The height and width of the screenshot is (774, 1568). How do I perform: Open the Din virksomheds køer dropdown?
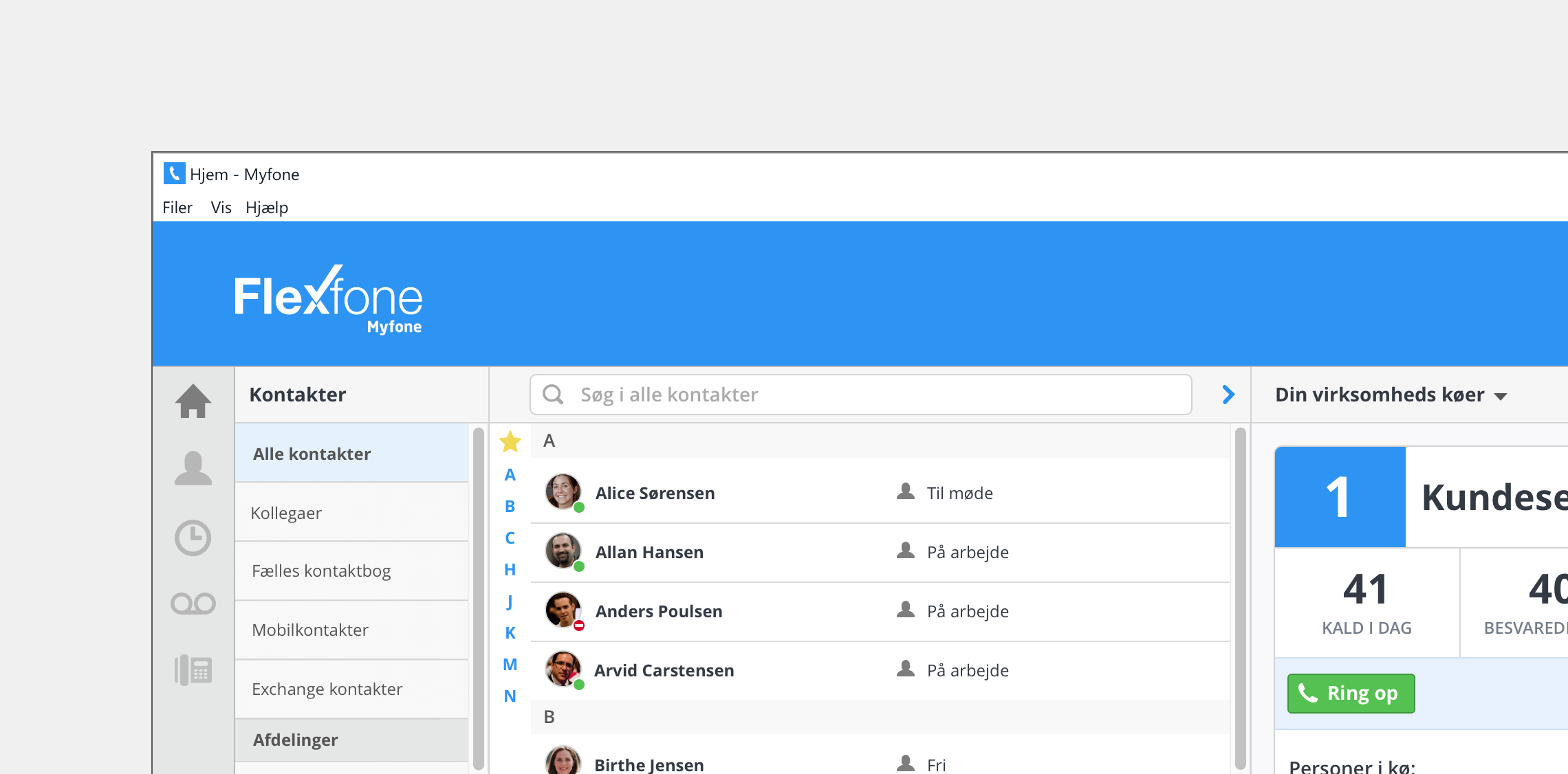[x=1391, y=395]
